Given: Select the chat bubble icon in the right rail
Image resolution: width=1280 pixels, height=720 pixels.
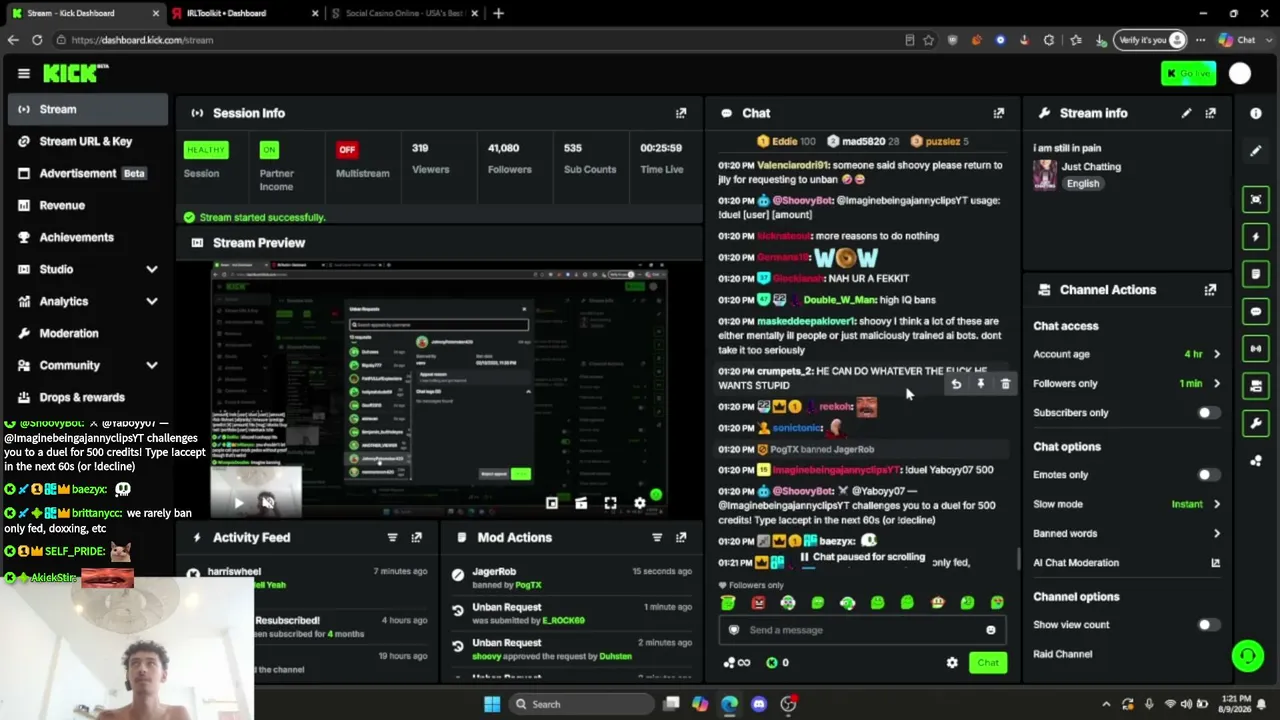Looking at the screenshot, I should click(1256, 312).
